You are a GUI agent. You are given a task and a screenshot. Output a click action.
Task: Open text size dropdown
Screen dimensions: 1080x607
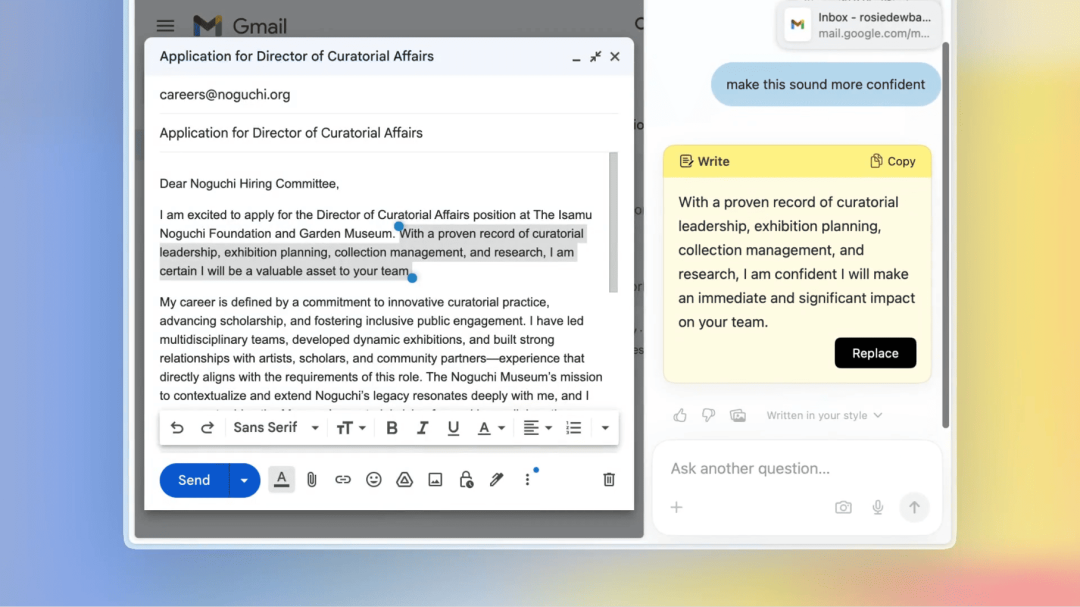tap(351, 428)
